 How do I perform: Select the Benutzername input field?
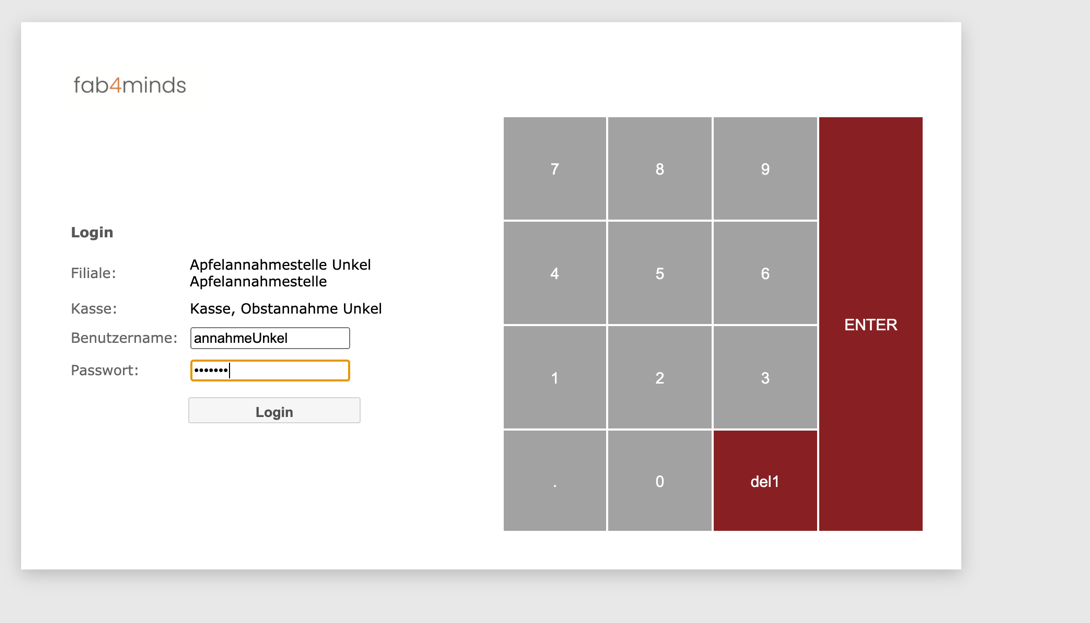269,338
